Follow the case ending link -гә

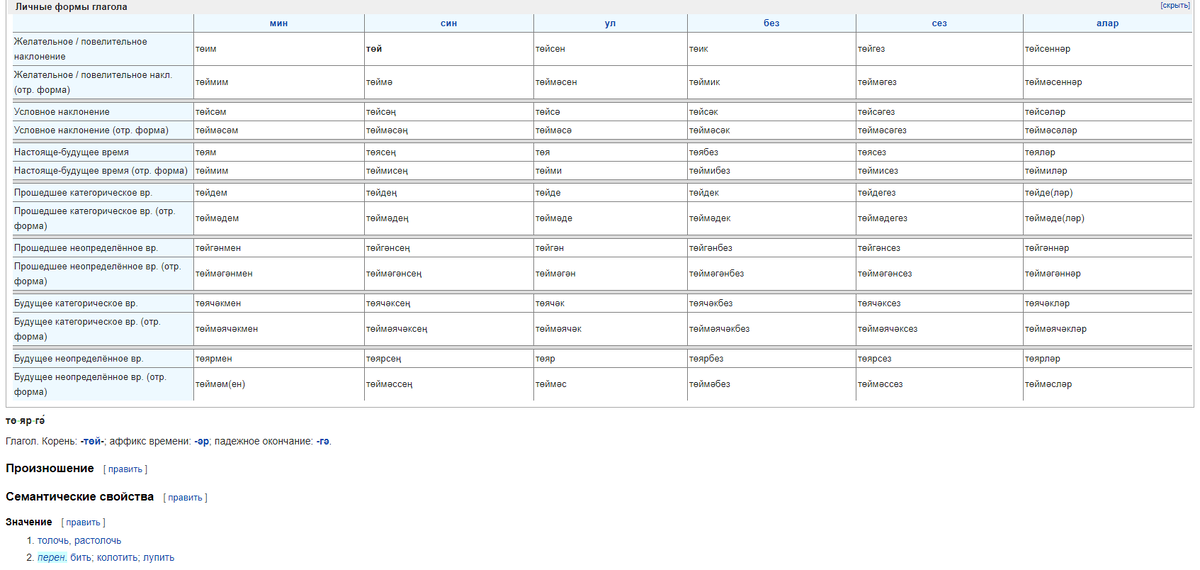320,441
